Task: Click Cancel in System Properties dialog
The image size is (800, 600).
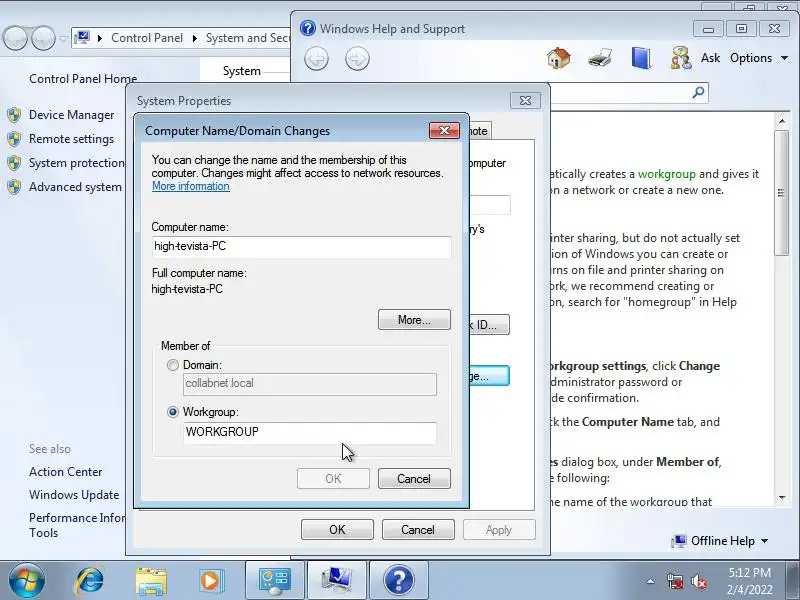Action: pyautogui.click(x=418, y=530)
